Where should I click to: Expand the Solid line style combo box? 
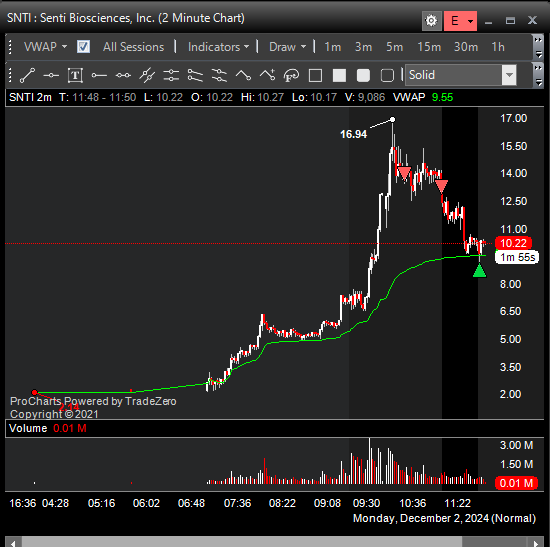coord(509,75)
